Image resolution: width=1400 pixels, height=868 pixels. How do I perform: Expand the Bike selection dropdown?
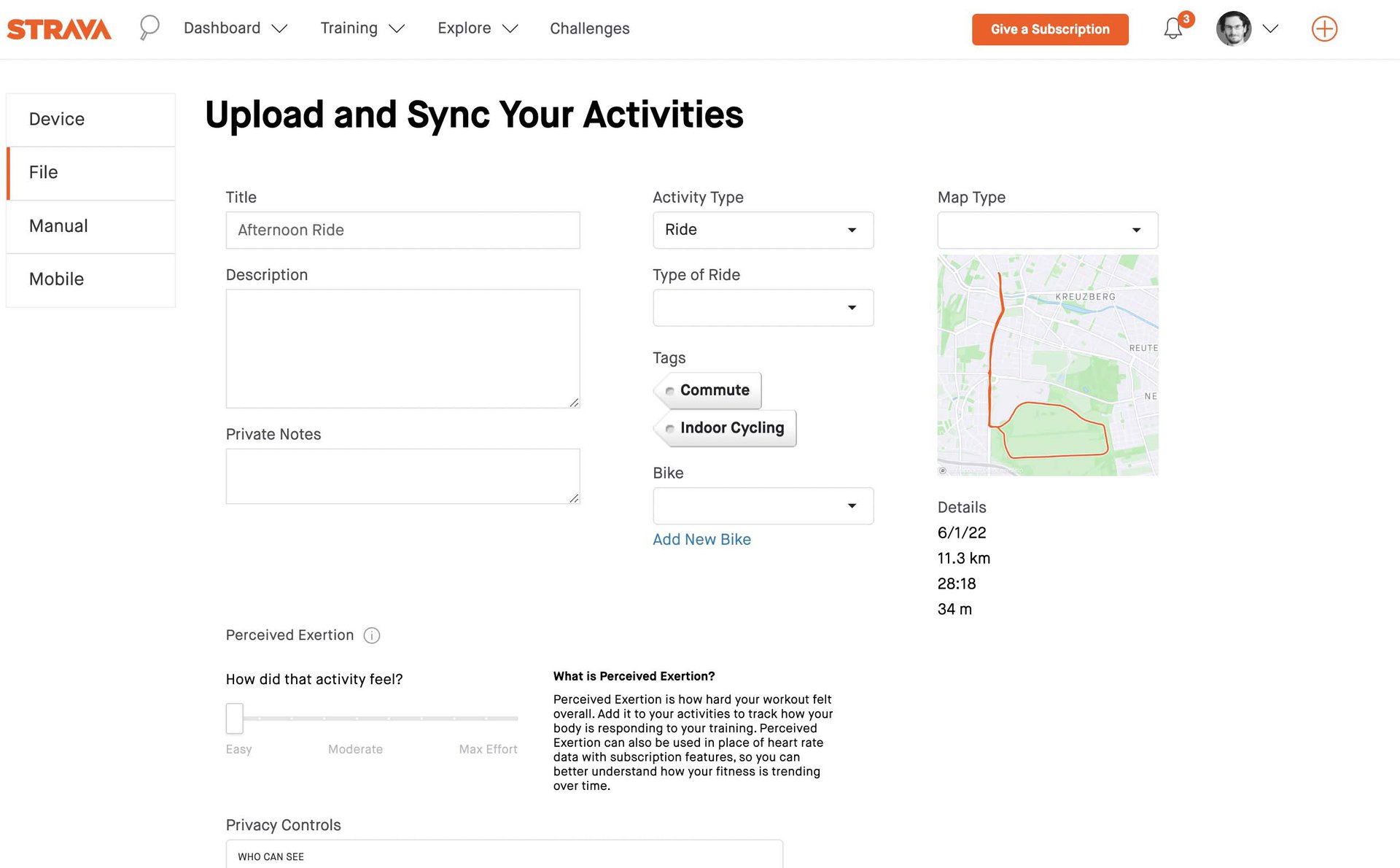pos(763,506)
